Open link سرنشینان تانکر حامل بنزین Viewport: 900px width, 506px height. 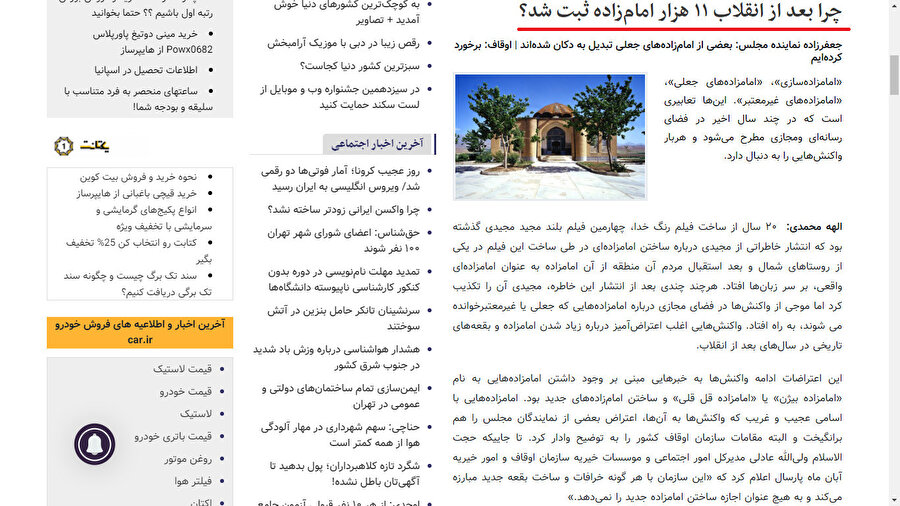pos(343,318)
